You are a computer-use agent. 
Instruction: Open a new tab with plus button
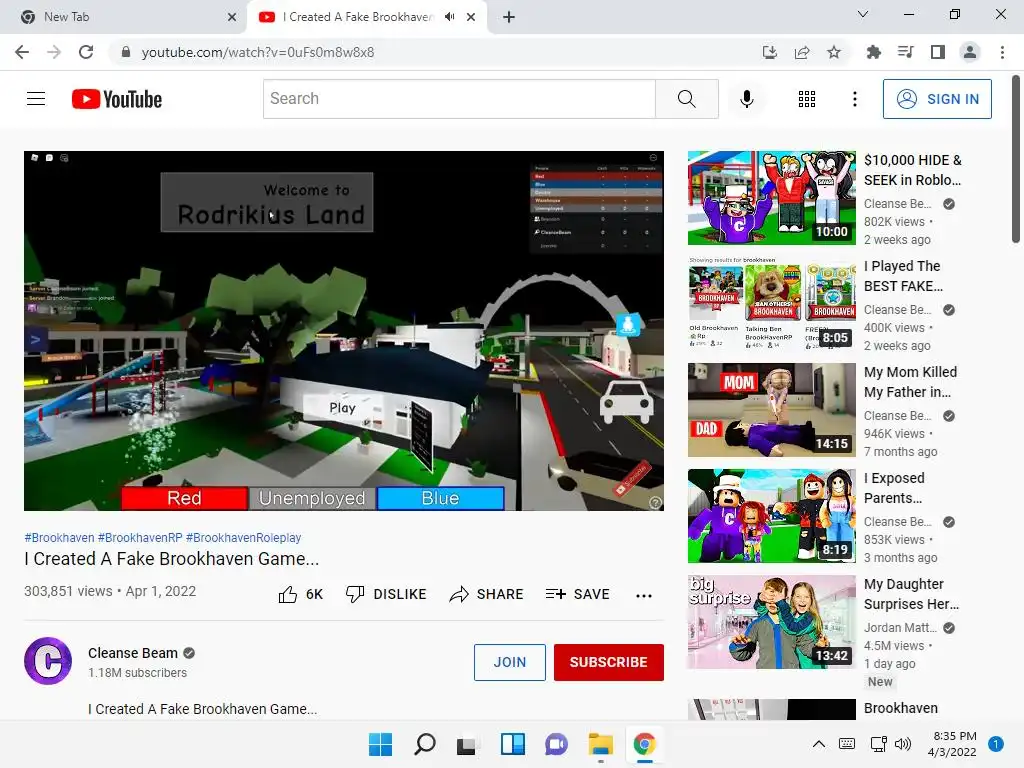point(509,17)
